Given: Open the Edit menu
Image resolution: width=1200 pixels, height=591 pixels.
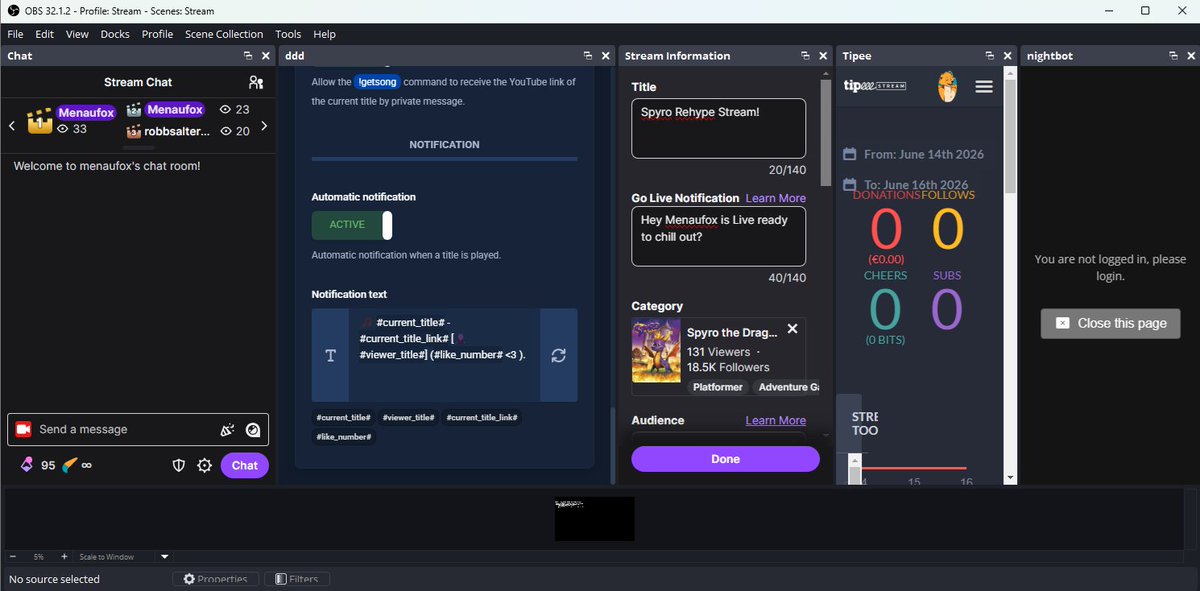Looking at the screenshot, I should [x=44, y=34].
